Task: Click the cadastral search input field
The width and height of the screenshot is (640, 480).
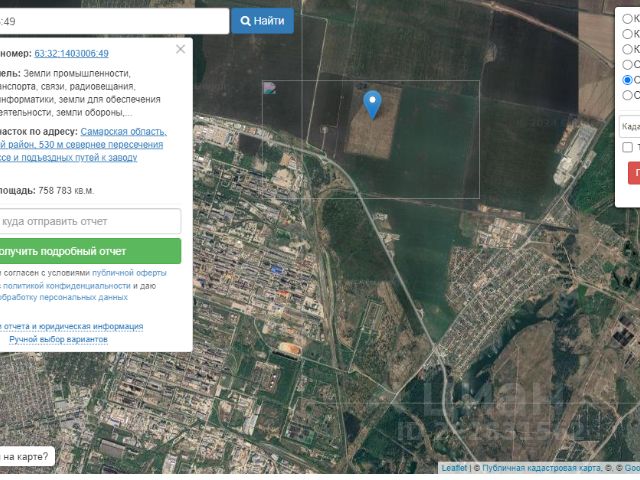Action: coord(113,21)
